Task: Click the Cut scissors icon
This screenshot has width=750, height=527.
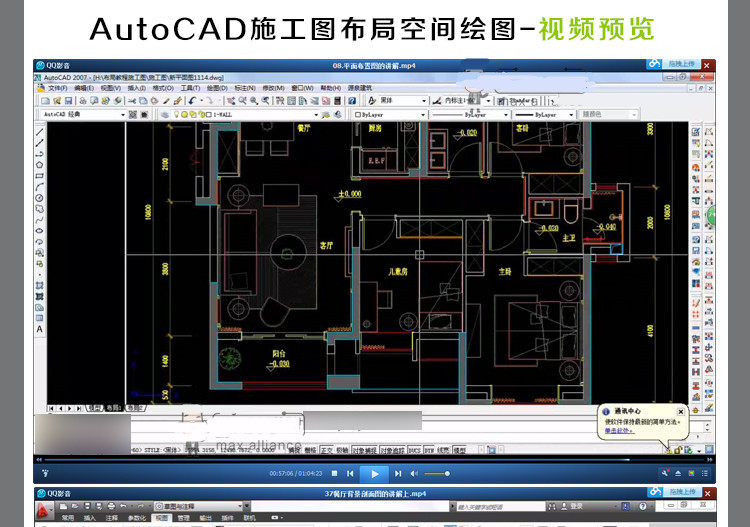Action: pyautogui.click(x=132, y=101)
